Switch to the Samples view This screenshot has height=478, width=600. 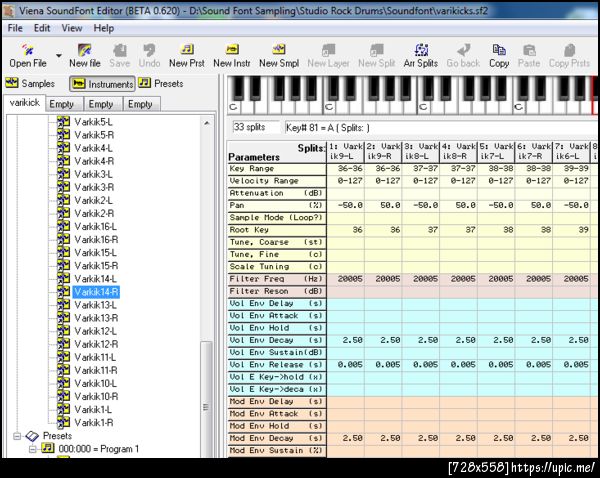tap(30, 83)
